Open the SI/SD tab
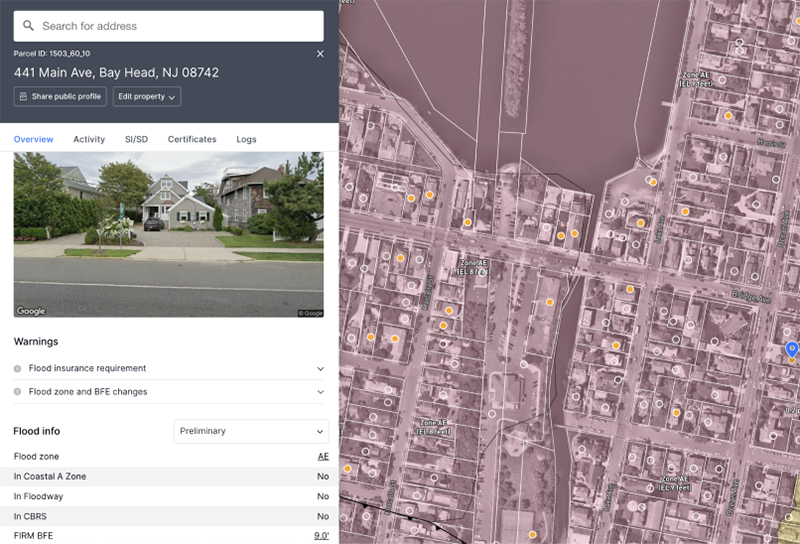This screenshot has height=544, width=800. 136,139
